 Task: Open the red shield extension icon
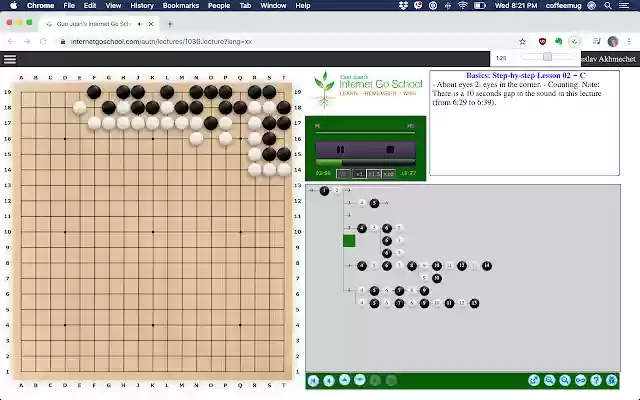point(542,42)
